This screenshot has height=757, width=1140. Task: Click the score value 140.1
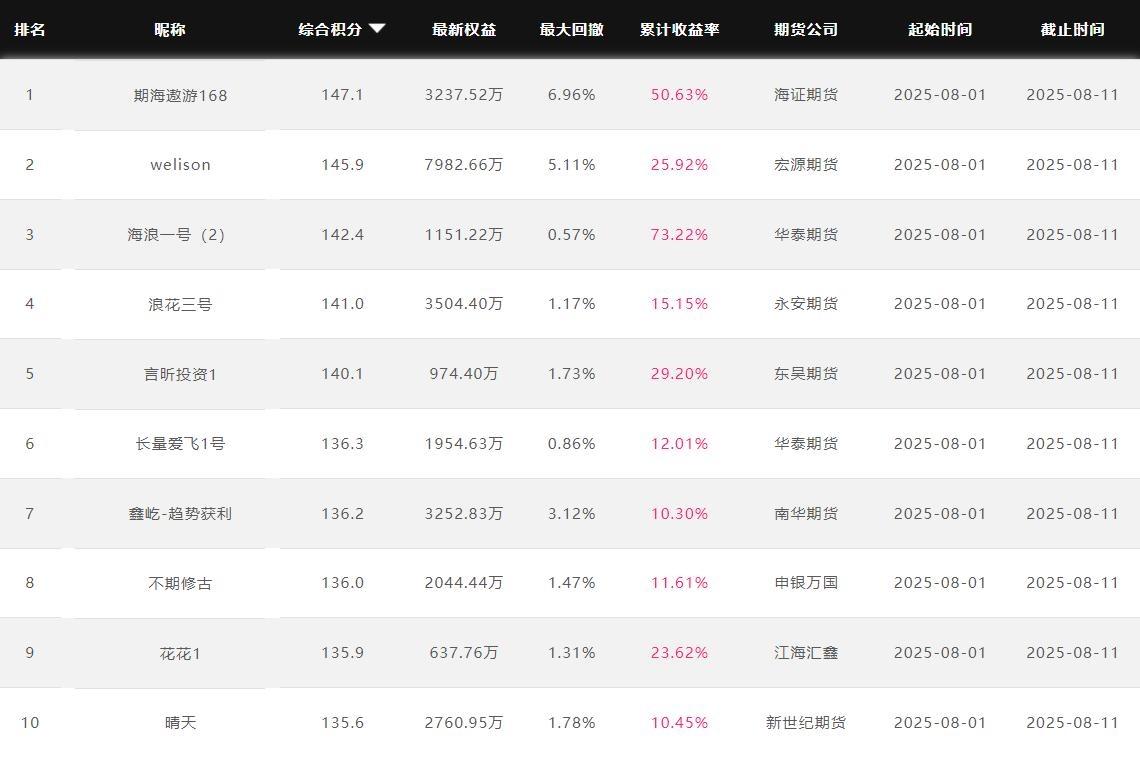pos(342,373)
